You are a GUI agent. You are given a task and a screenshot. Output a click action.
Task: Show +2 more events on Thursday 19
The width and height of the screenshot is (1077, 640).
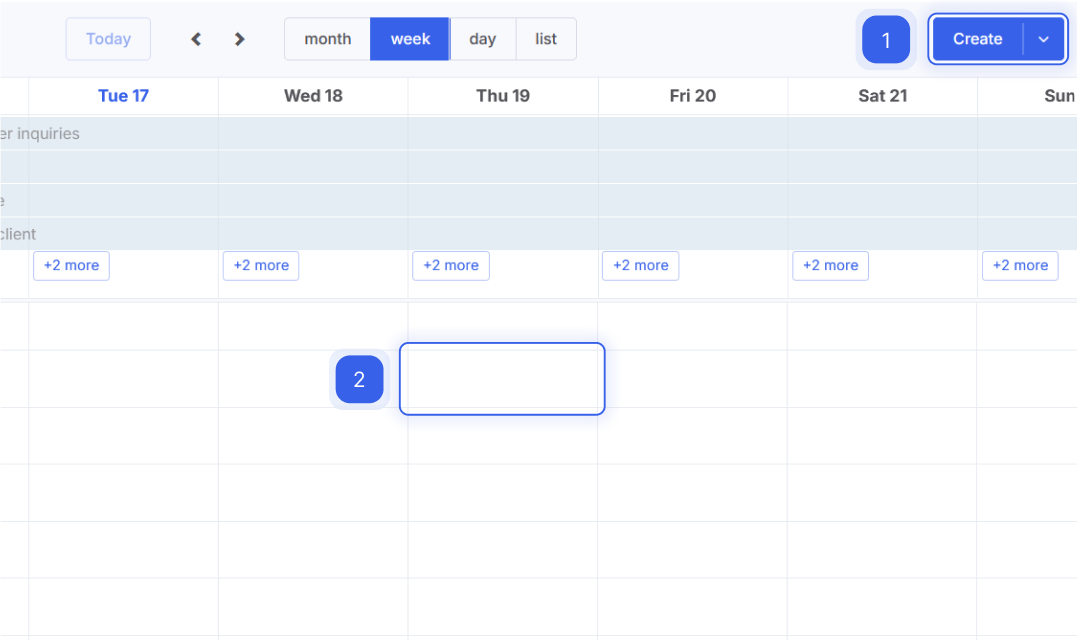[x=451, y=265]
